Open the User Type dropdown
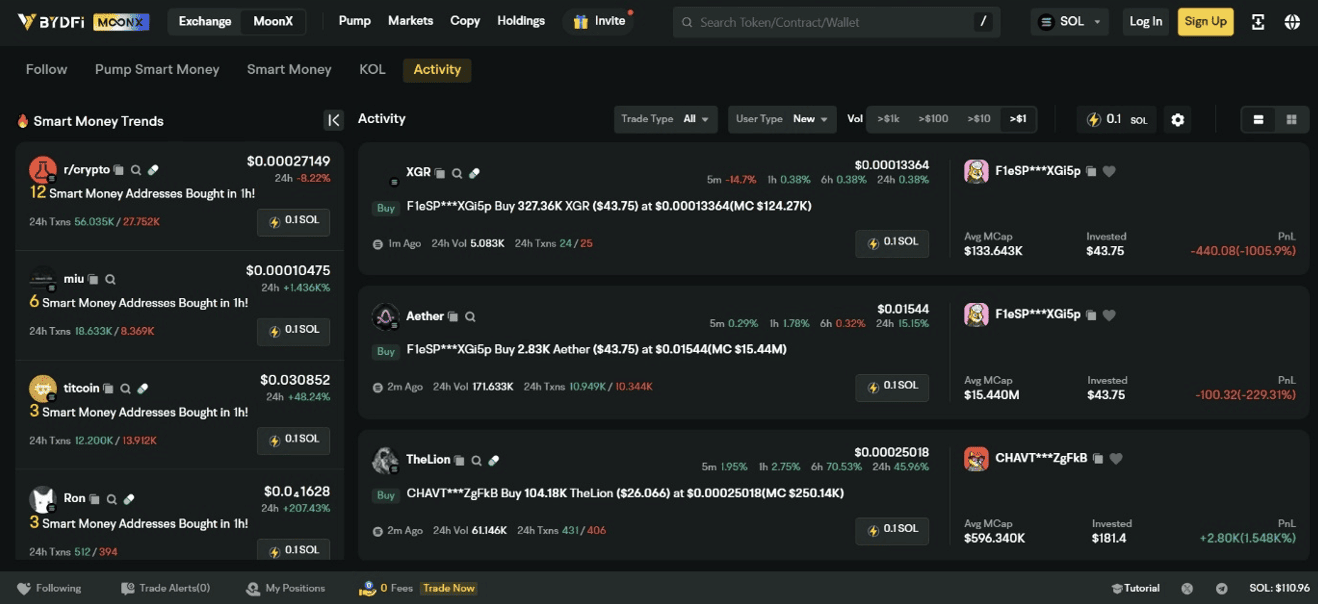The height and width of the screenshot is (604, 1318). 781,119
